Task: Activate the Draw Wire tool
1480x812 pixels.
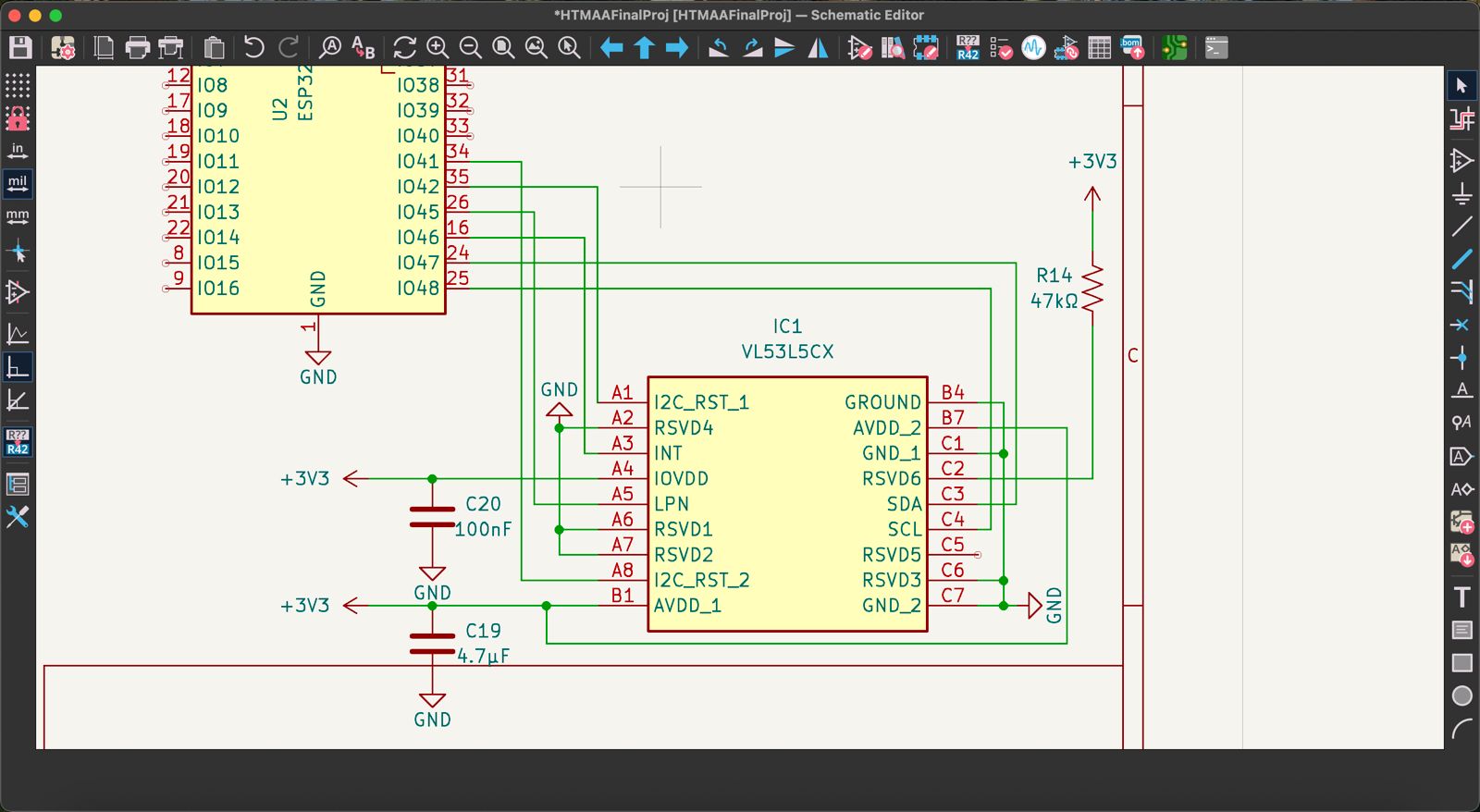Action: click(1461, 227)
